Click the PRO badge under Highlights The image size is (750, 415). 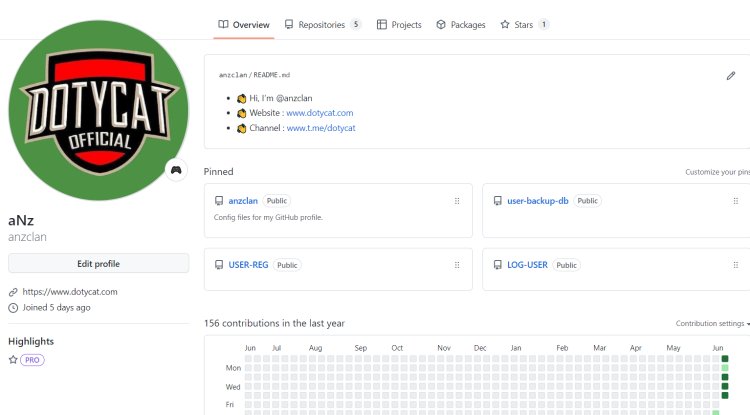point(32,359)
